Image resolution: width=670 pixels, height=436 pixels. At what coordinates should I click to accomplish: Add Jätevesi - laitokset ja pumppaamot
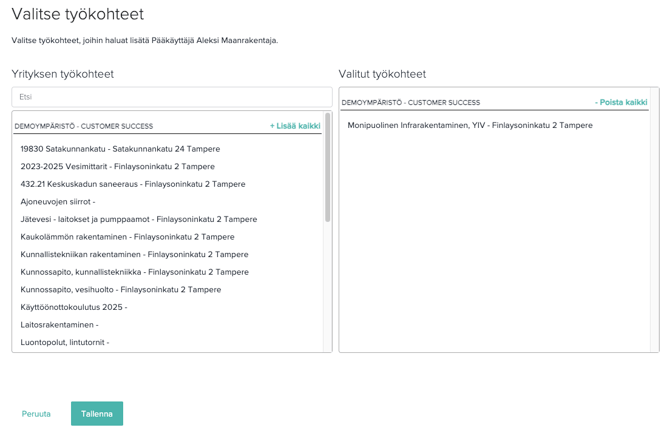coord(138,219)
